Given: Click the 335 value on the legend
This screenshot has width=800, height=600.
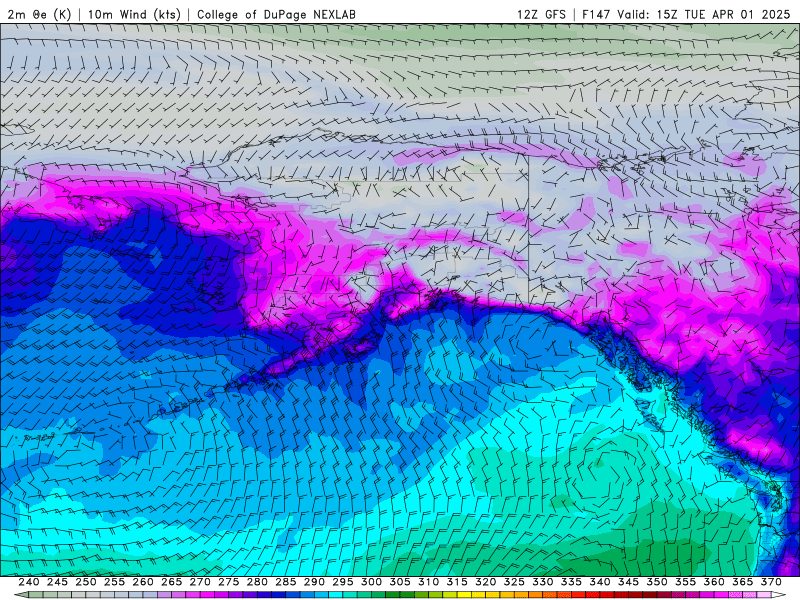Looking at the screenshot, I should coord(571,582).
